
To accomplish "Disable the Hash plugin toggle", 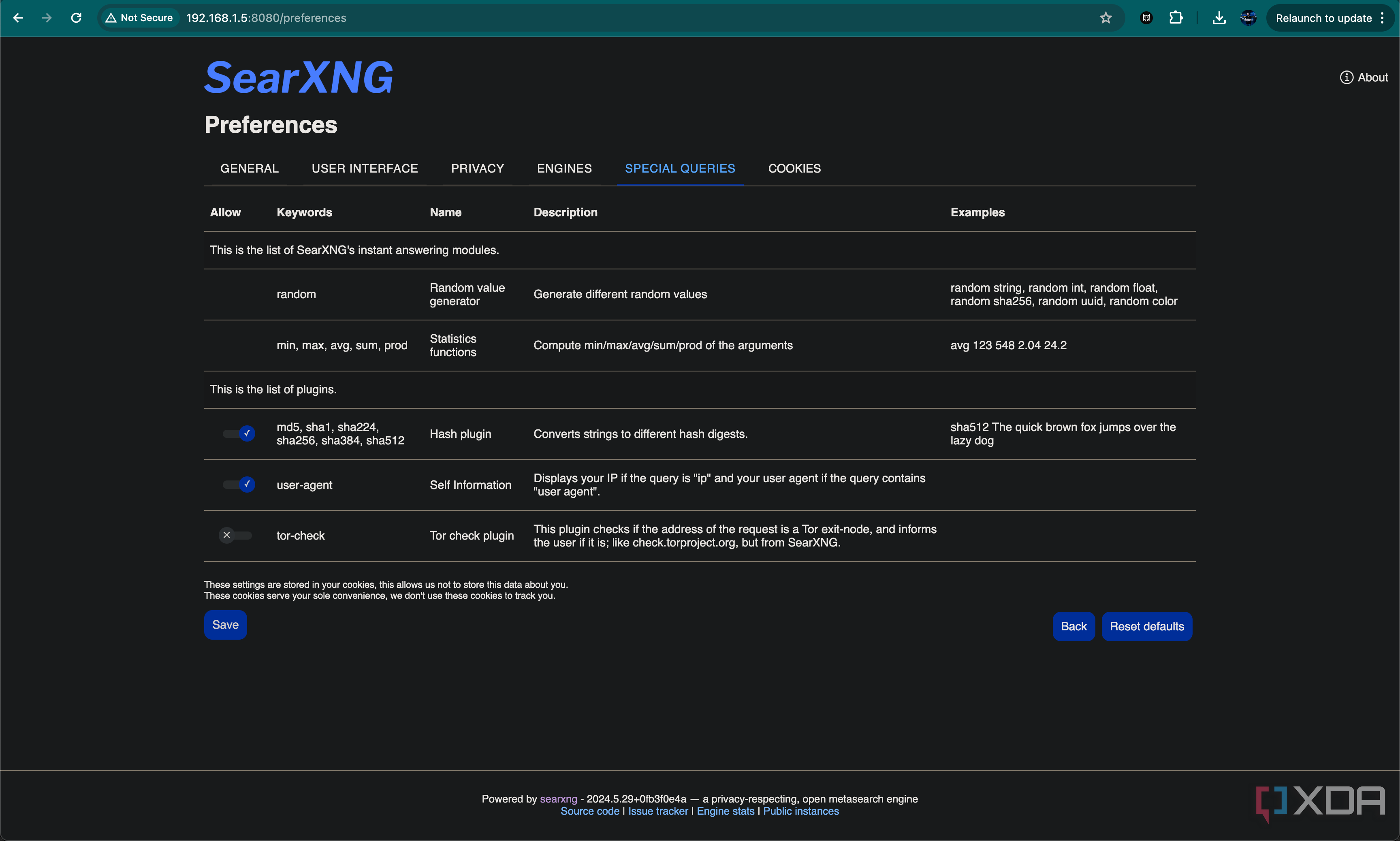I will click(239, 433).
